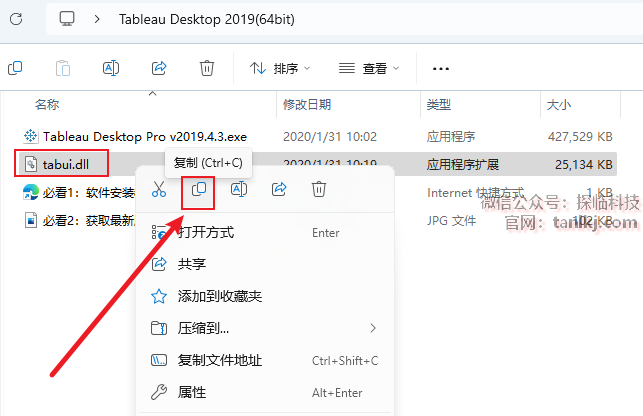
Task: Click the 25,134 KB size cell
Action: [584, 165]
